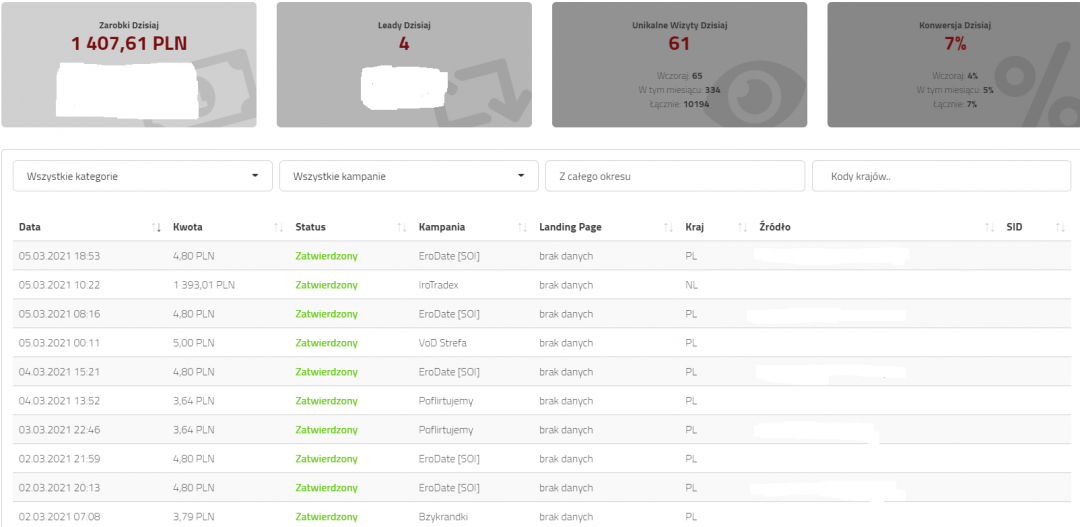1080x527 pixels.
Task: Open the Z całego okresu date filter
Action: pyautogui.click(x=674, y=176)
